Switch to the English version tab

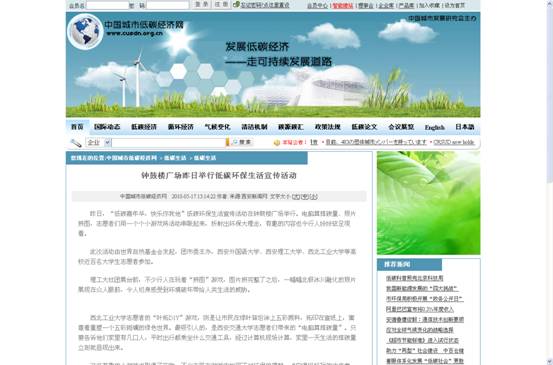click(434, 127)
